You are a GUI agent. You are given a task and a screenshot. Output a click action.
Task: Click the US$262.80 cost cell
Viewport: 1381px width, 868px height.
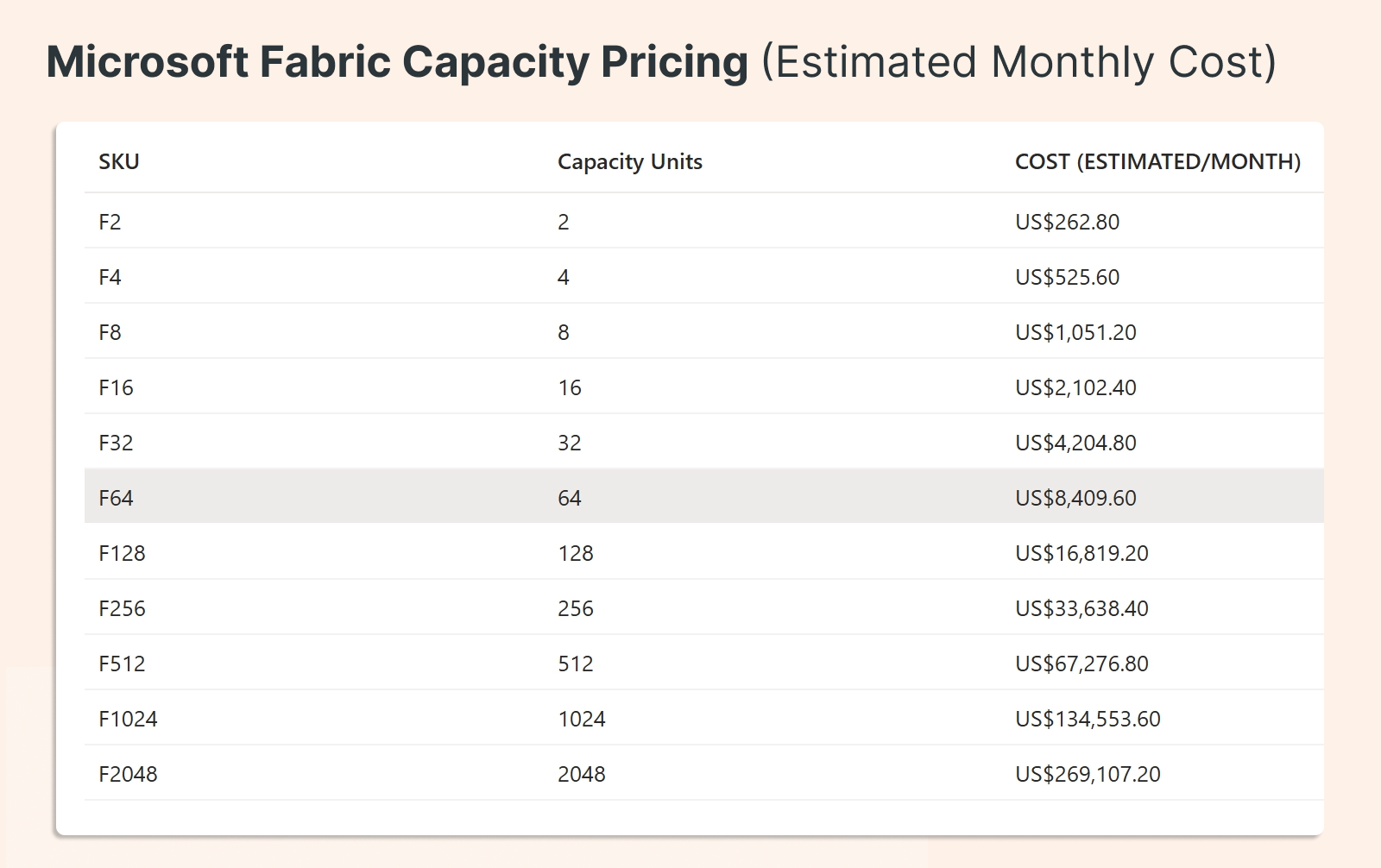[1067, 223]
